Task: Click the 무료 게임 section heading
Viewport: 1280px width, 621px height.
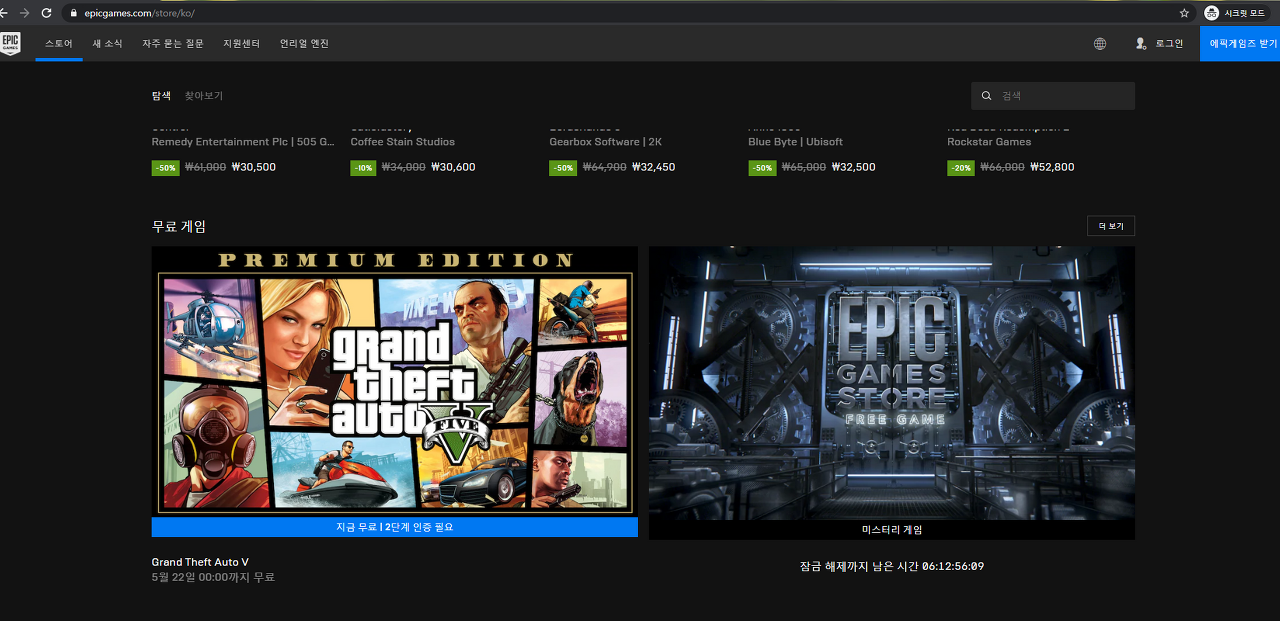Action: point(179,227)
